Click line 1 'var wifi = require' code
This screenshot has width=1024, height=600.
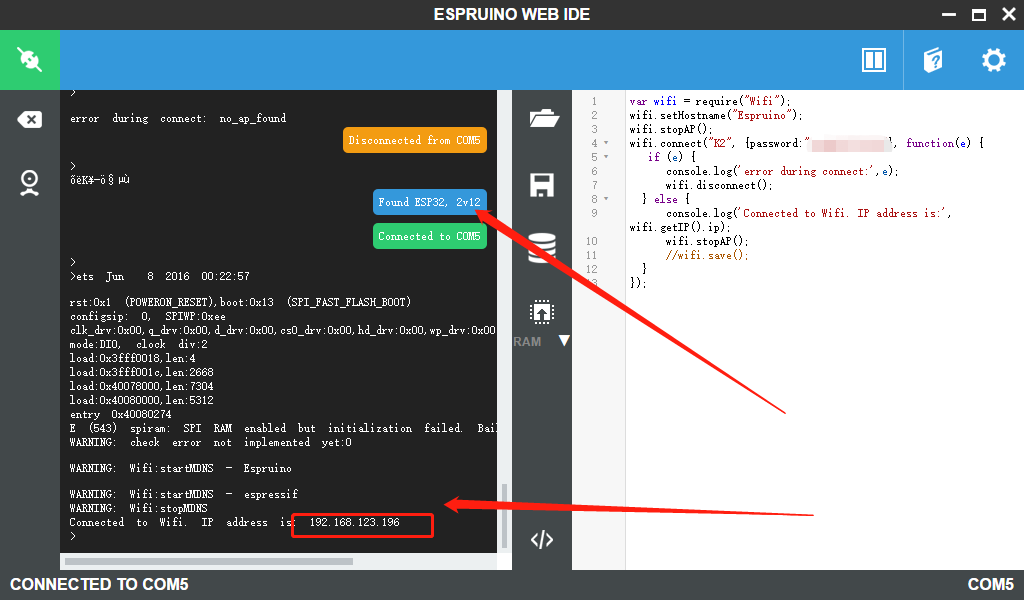tap(710, 101)
